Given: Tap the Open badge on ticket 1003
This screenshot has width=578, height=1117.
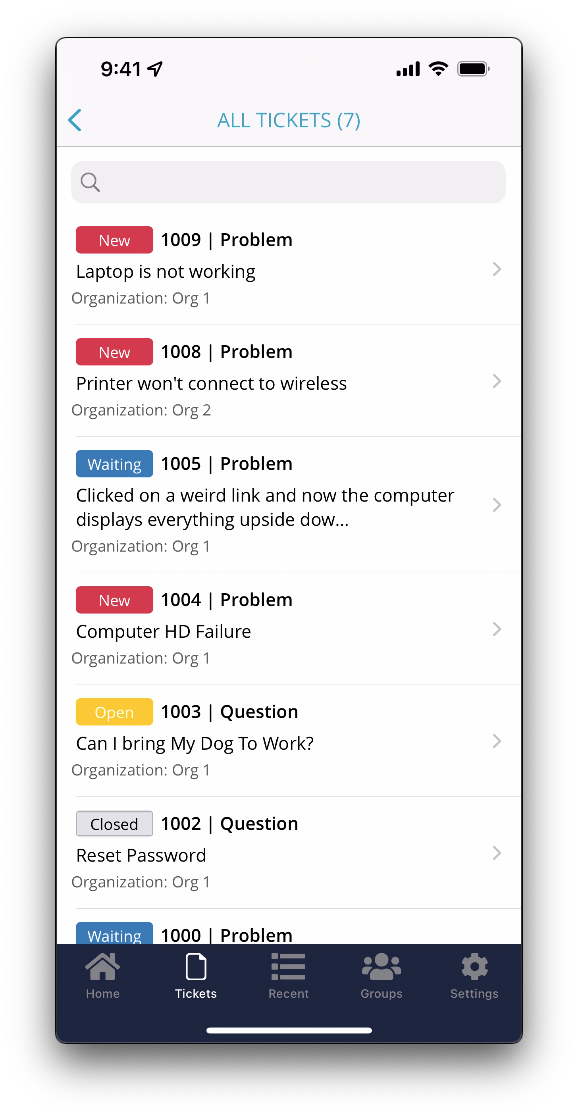Looking at the screenshot, I should 114,711.
